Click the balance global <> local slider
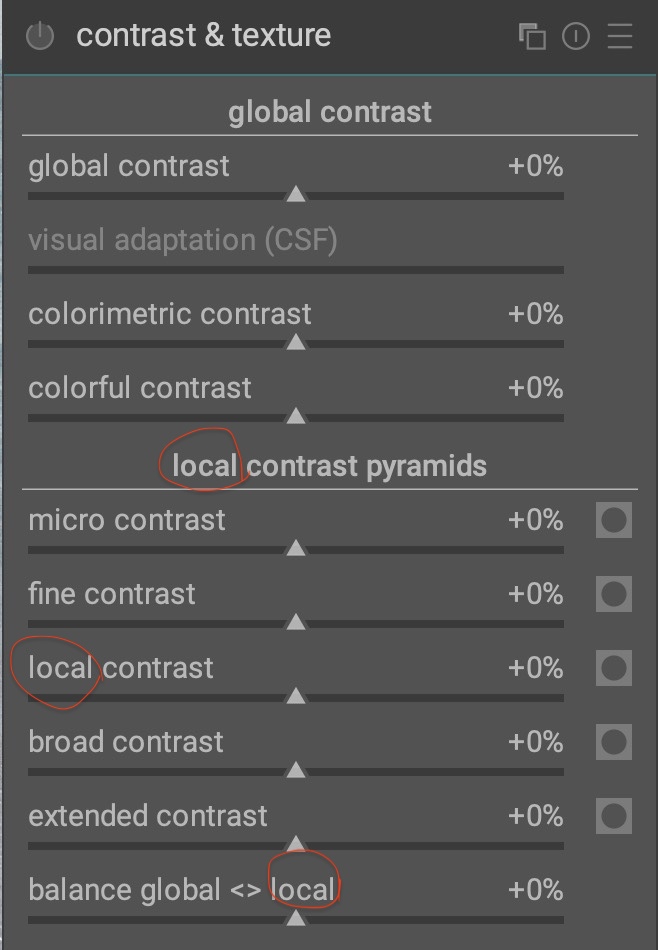 click(296, 917)
